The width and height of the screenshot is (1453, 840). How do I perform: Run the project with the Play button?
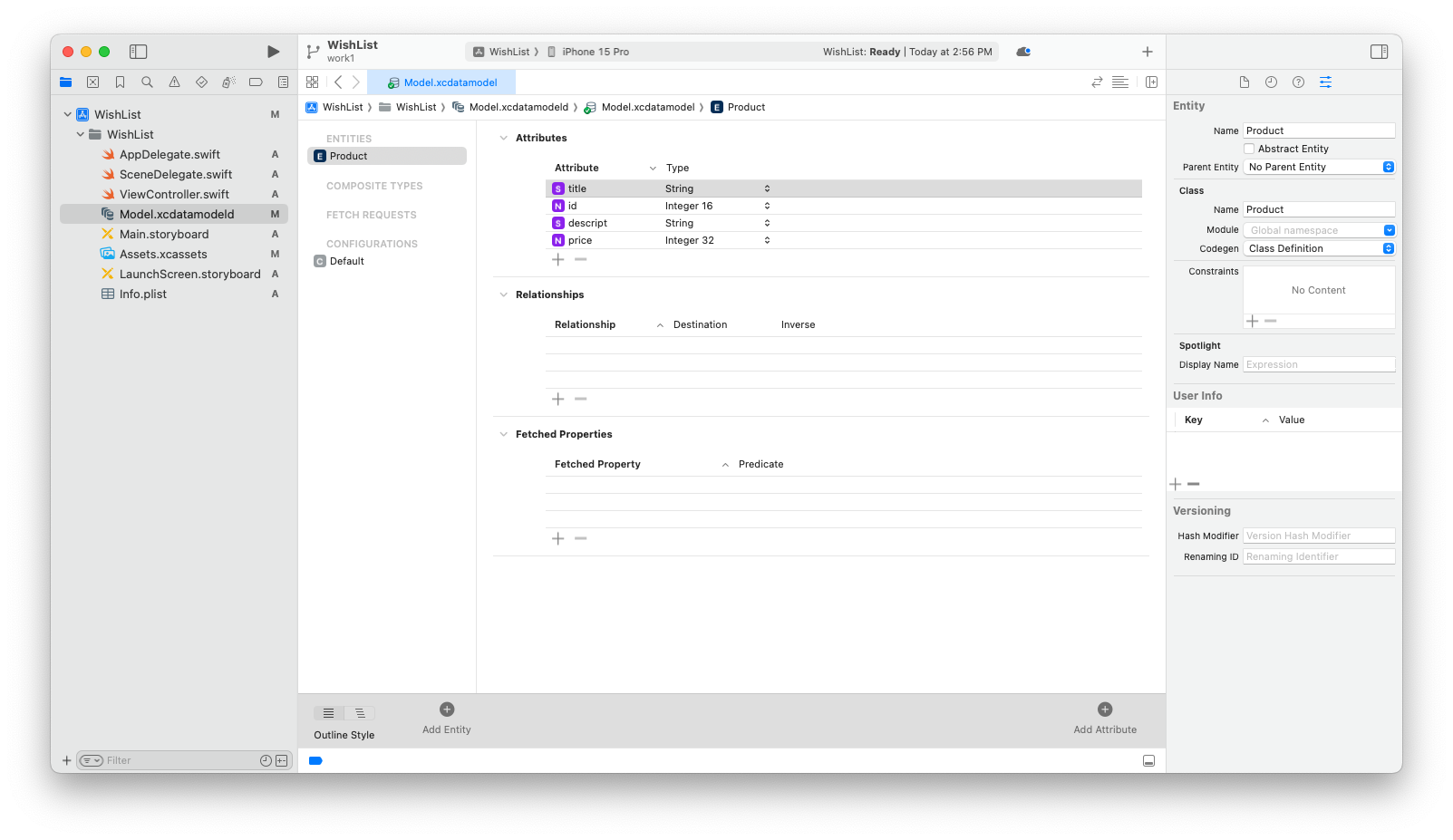pos(273,52)
